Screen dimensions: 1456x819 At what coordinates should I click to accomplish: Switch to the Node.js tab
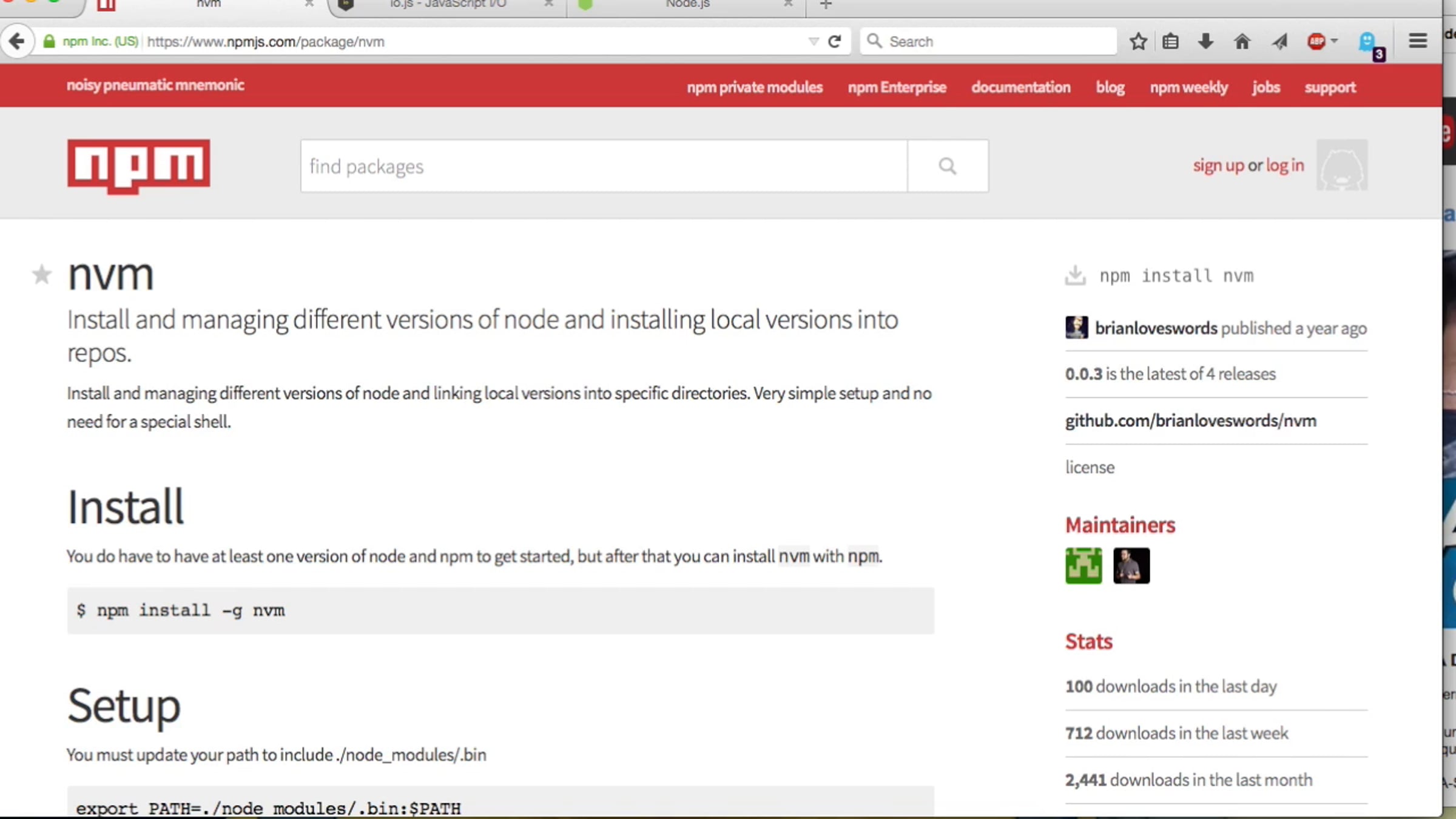point(687,5)
